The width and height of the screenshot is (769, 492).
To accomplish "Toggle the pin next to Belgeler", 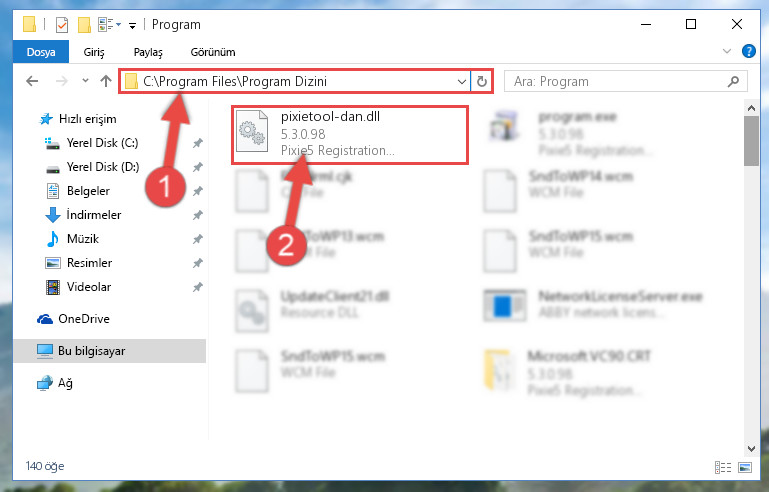I will [198, 191].
